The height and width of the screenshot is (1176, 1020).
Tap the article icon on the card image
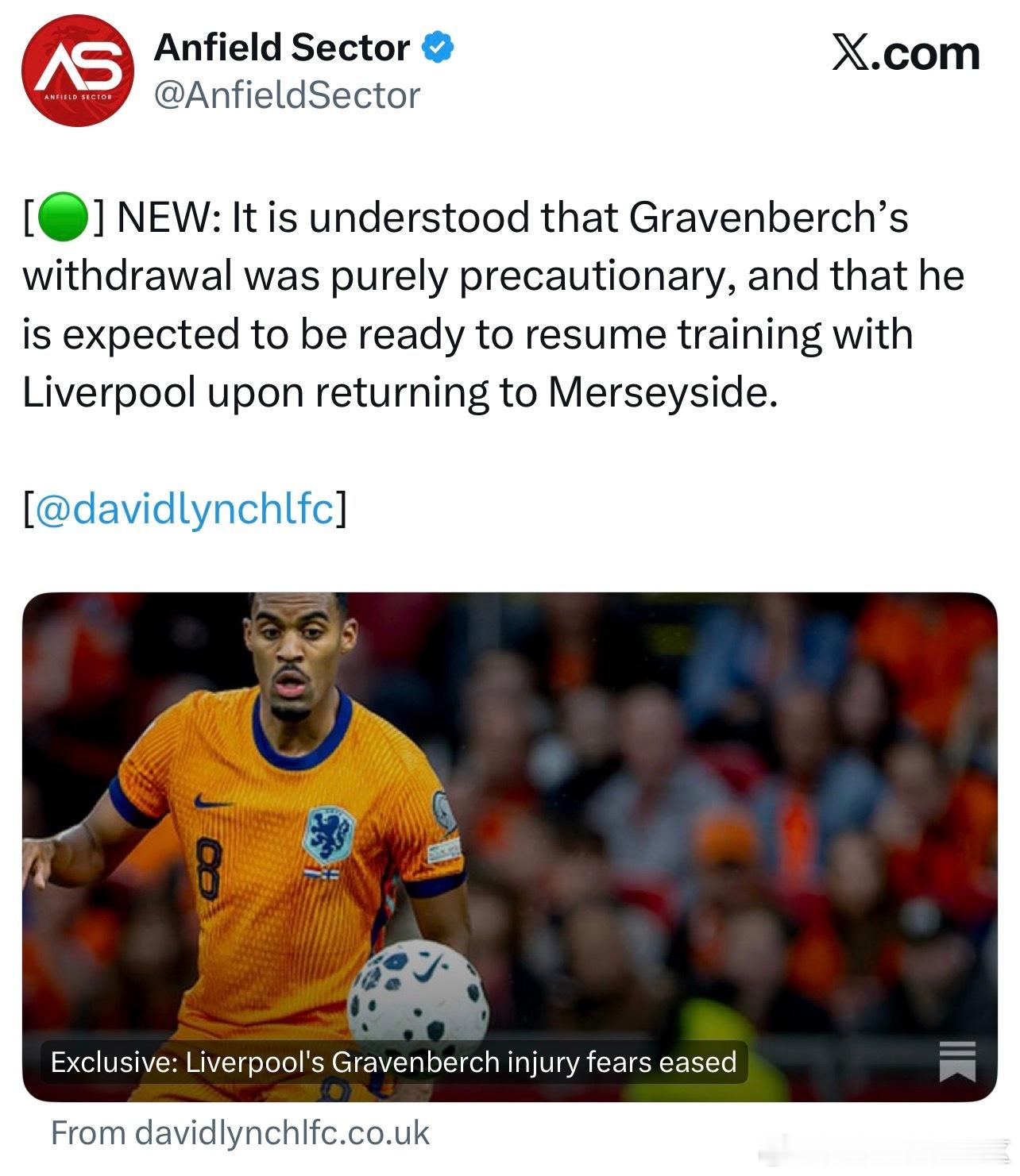[x=957, y=1060]
